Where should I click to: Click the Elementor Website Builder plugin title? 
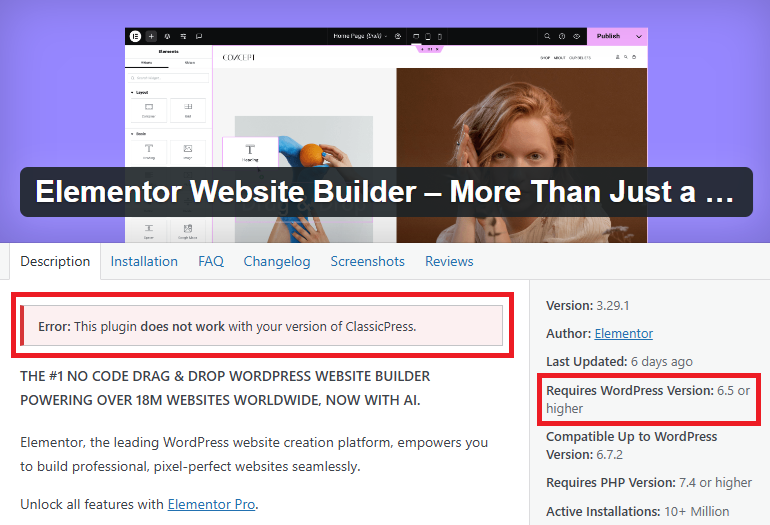tap(385, 192)
